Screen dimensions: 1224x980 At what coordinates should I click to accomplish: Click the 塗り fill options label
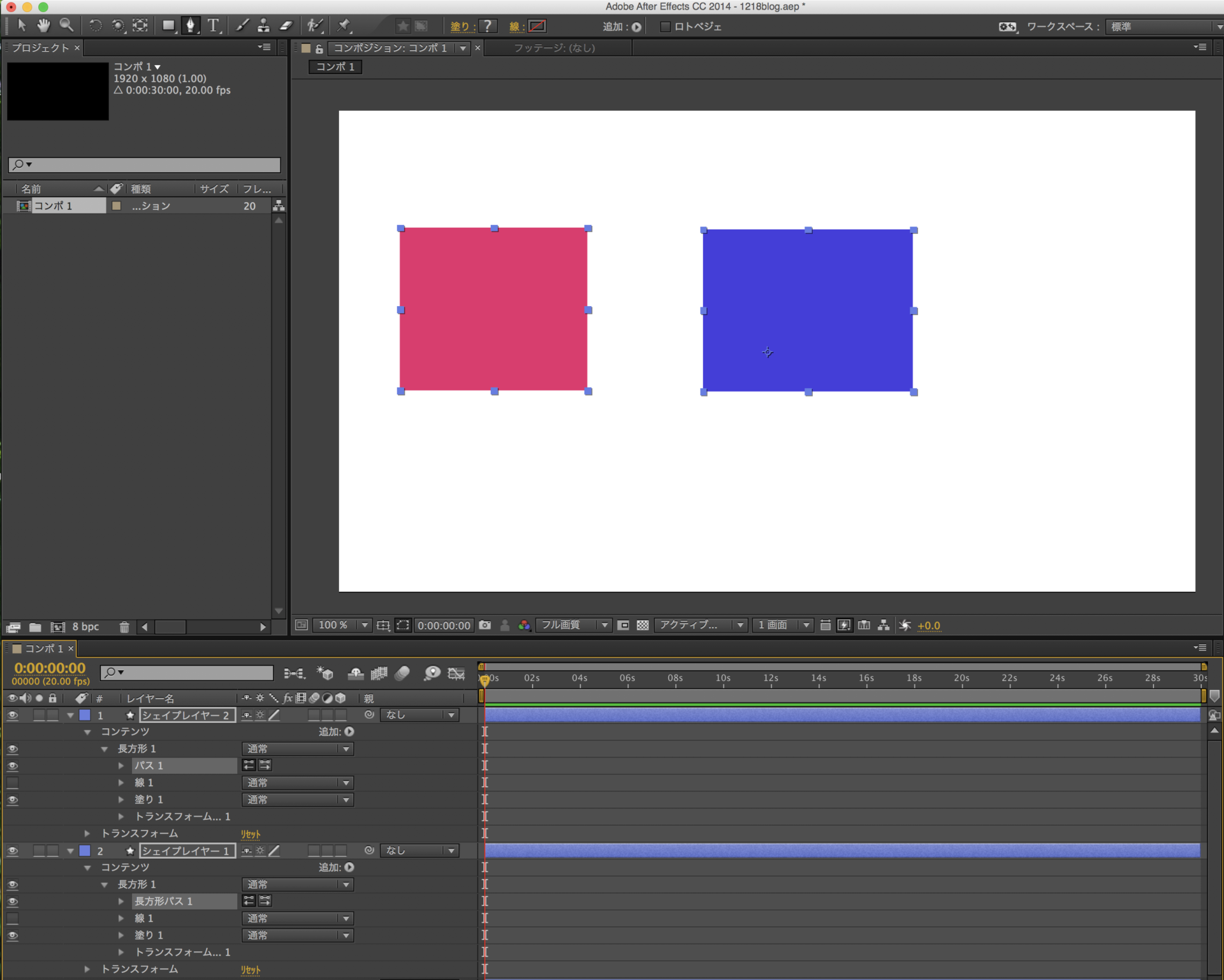click(x=460, y=26)
